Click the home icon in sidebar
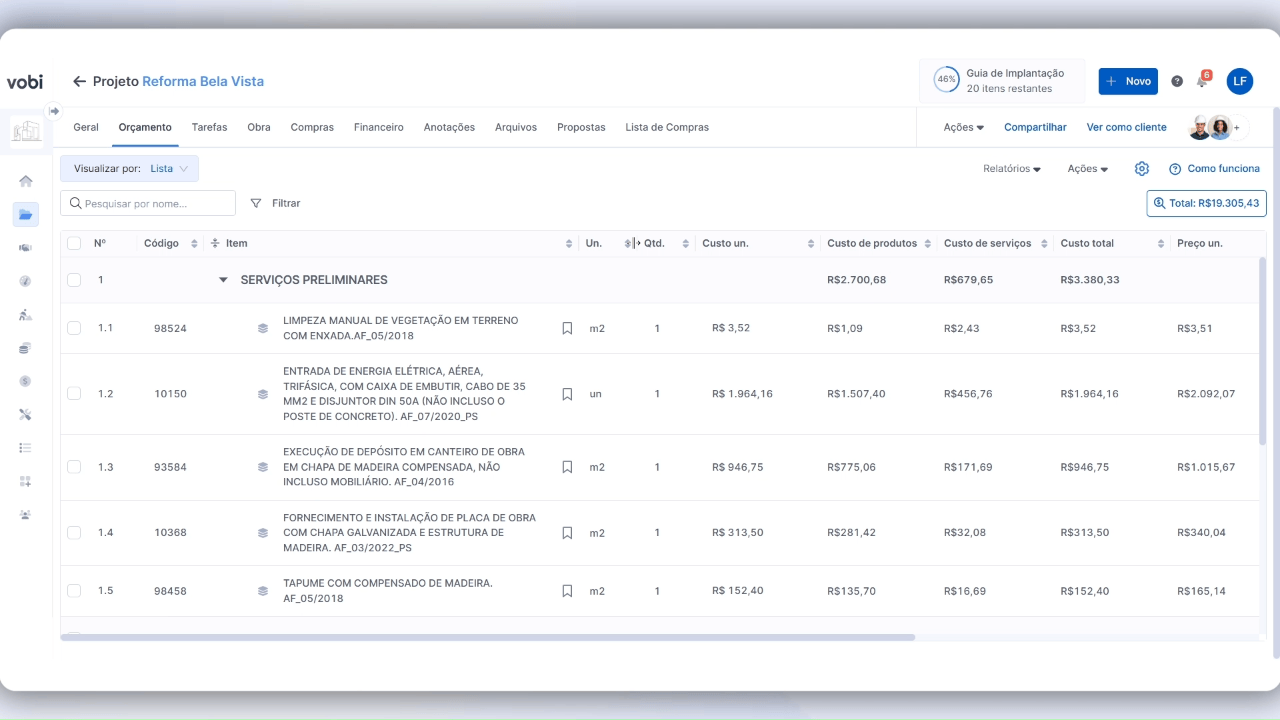This screenshot has width=1280, height=720. click(x=26, y=181)
